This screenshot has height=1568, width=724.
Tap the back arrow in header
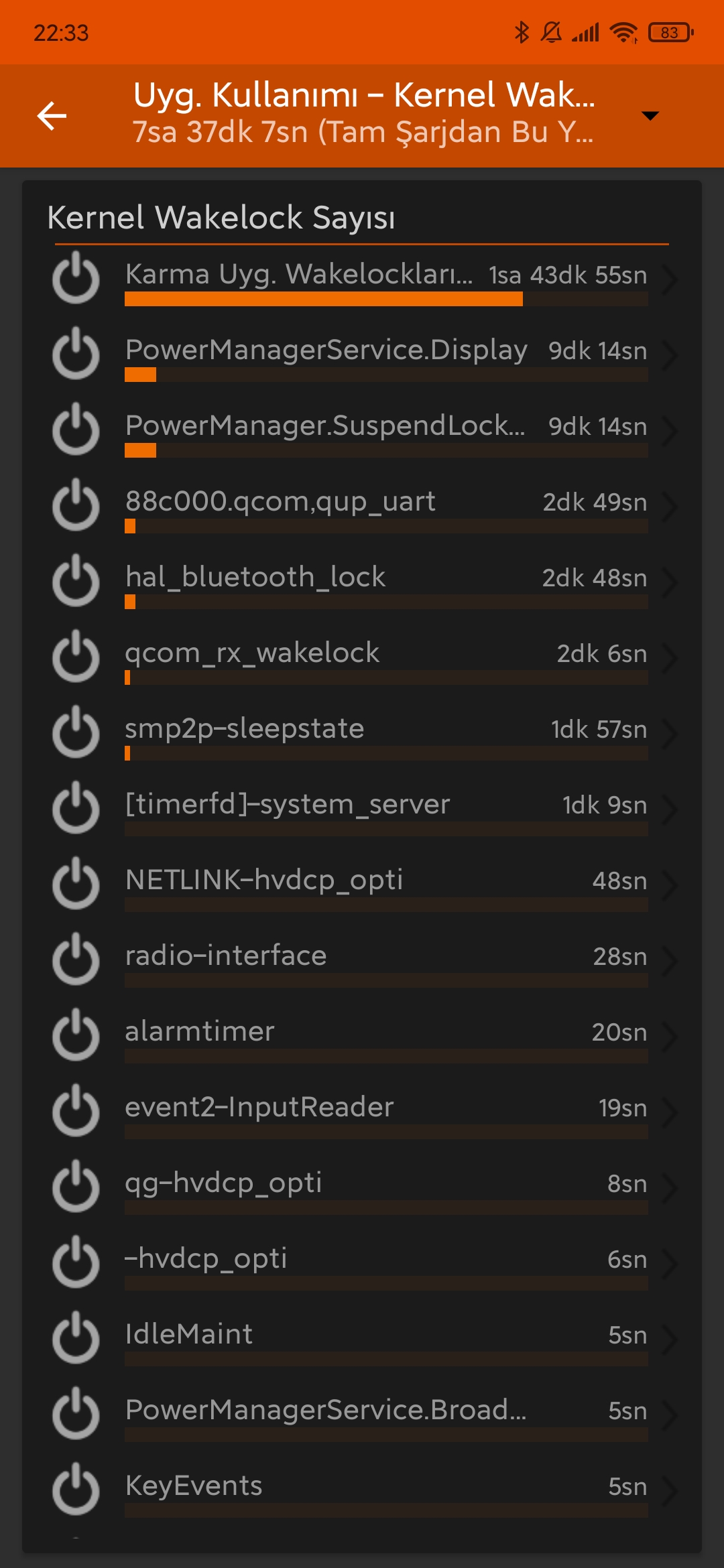52,115
